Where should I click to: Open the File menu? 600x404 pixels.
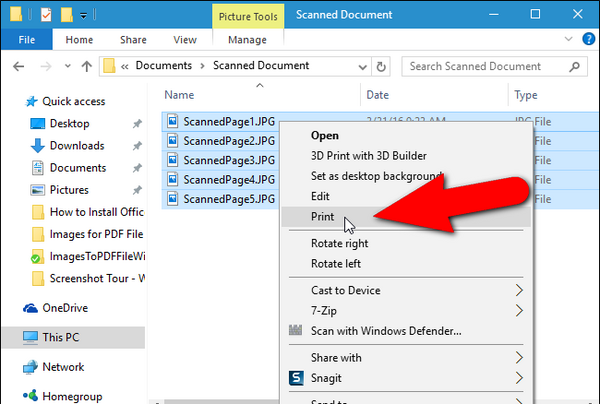[x=26, y=39]
